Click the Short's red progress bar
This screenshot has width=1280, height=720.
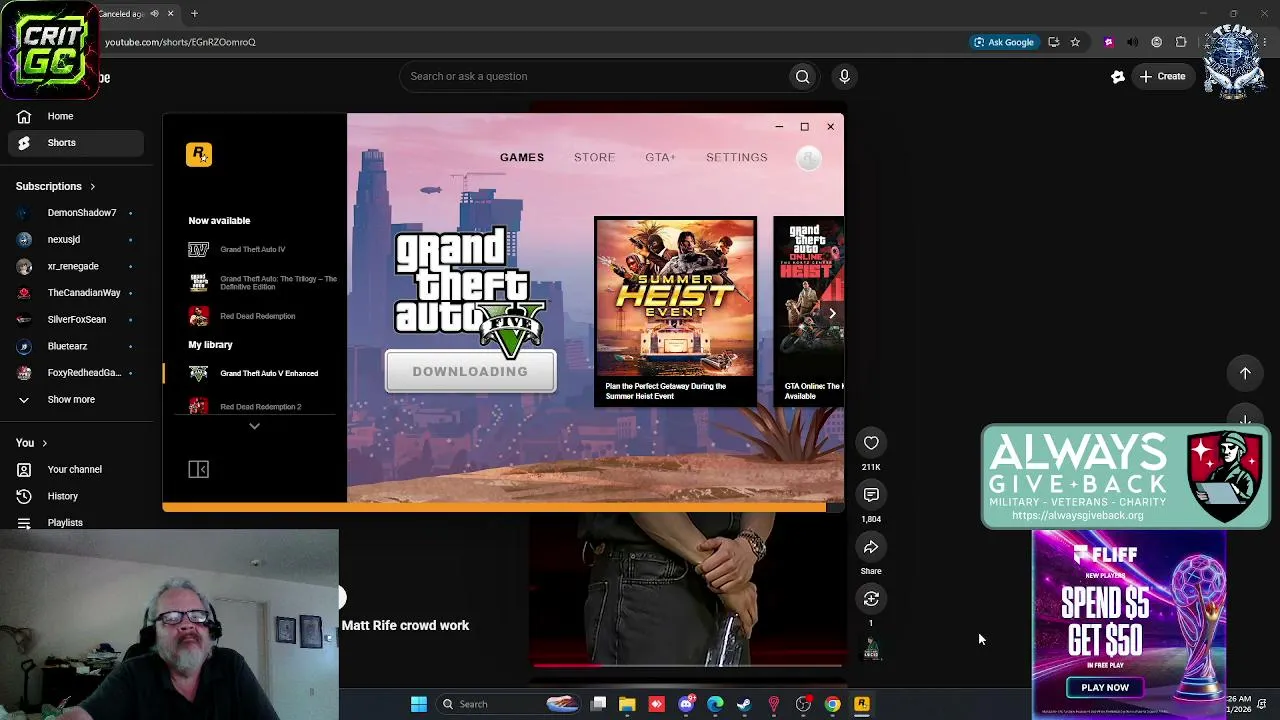tap(689, 664)
